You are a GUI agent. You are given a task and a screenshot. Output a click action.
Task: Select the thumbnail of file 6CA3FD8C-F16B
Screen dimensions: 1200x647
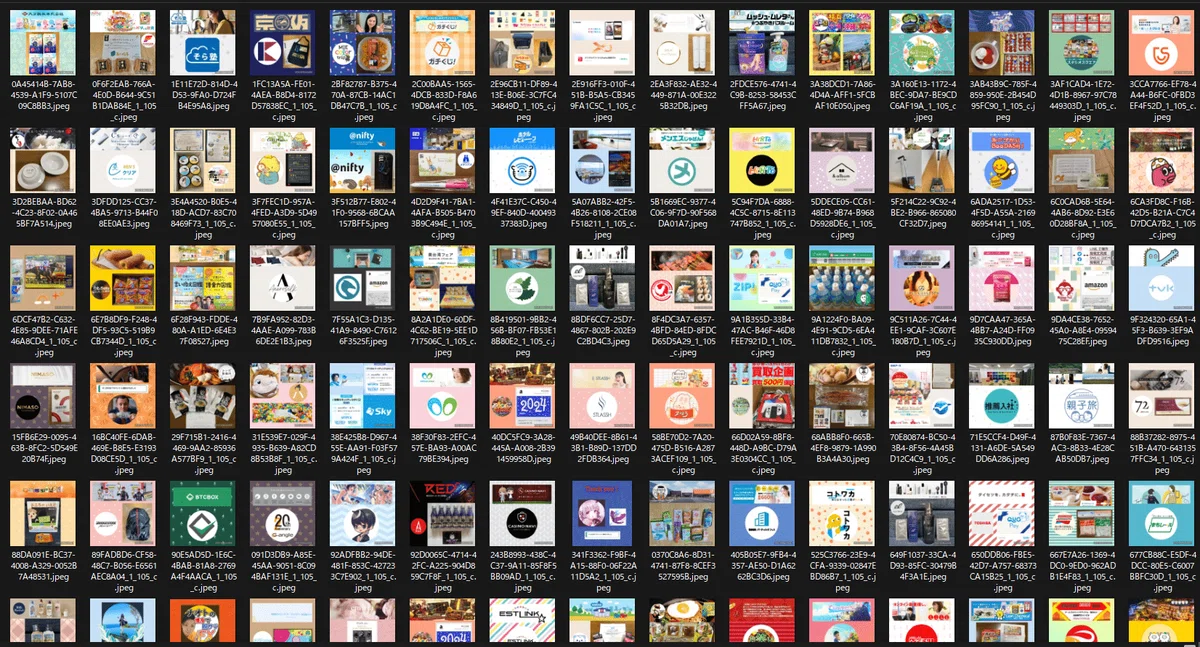click(1163, 160)
